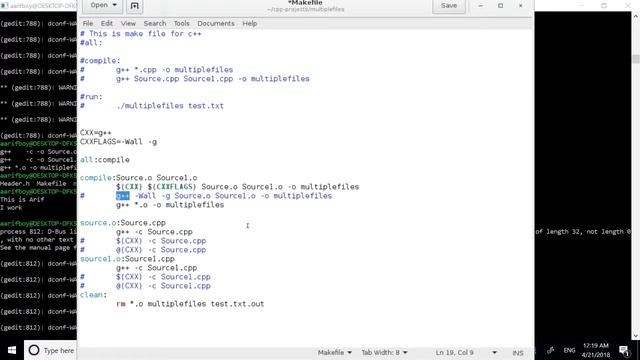Click the terminal window's vertical scrollbar thumb

(x=636, y=59)
